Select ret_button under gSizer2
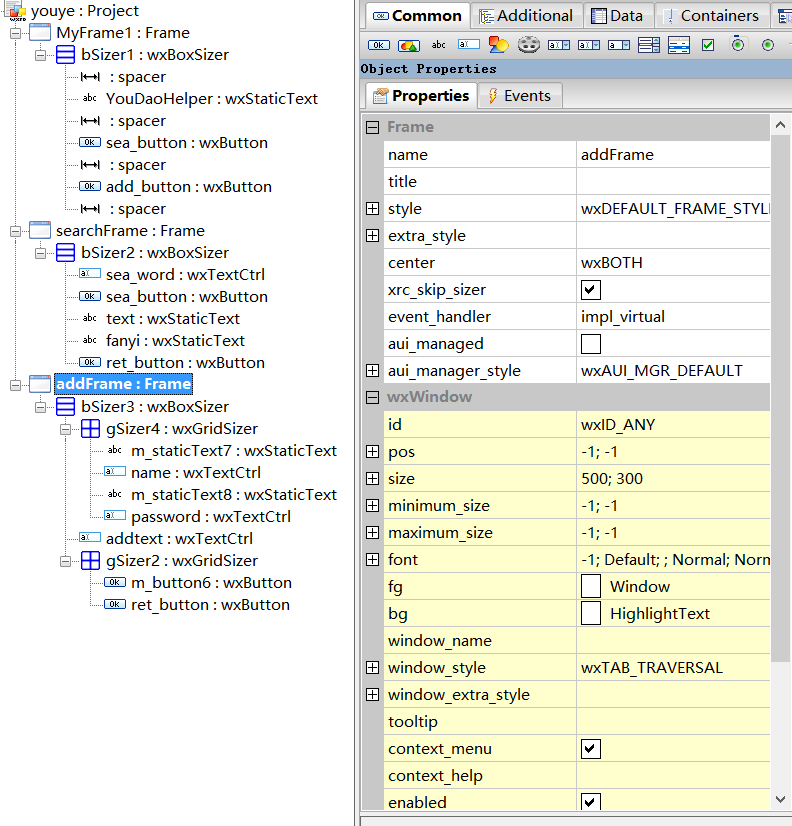 (210, 605)
